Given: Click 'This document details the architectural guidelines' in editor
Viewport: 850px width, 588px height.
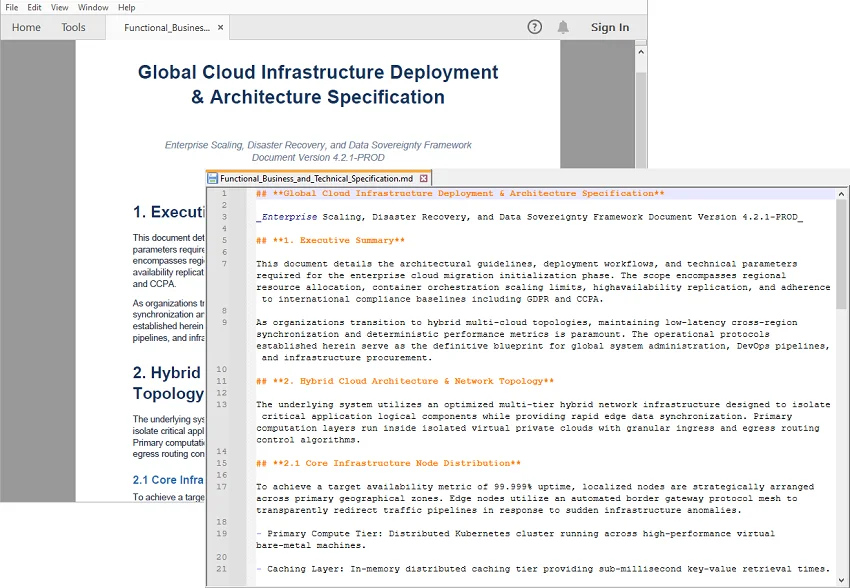Looking at the screenshot, I should coord(543,281).
